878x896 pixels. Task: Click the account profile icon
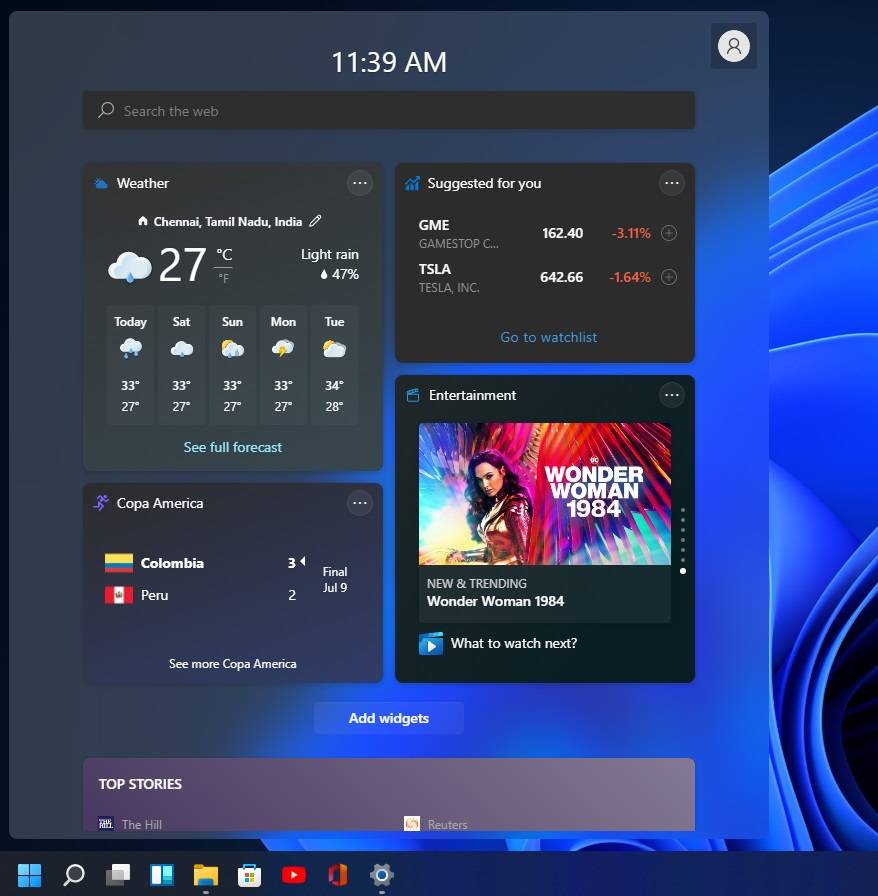tap(733, 46)
